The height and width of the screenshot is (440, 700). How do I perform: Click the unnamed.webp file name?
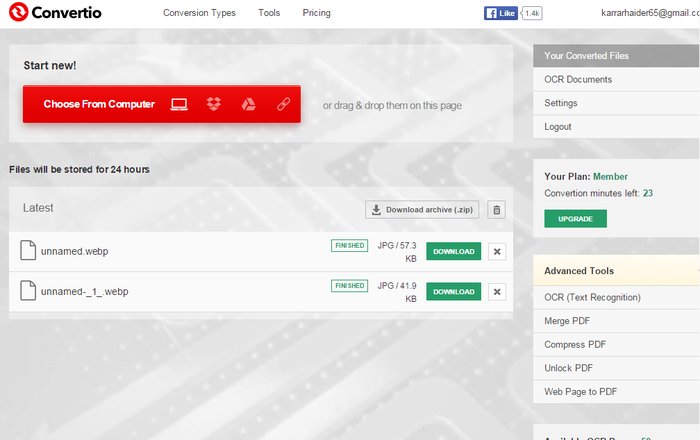[x=75, y=251]
